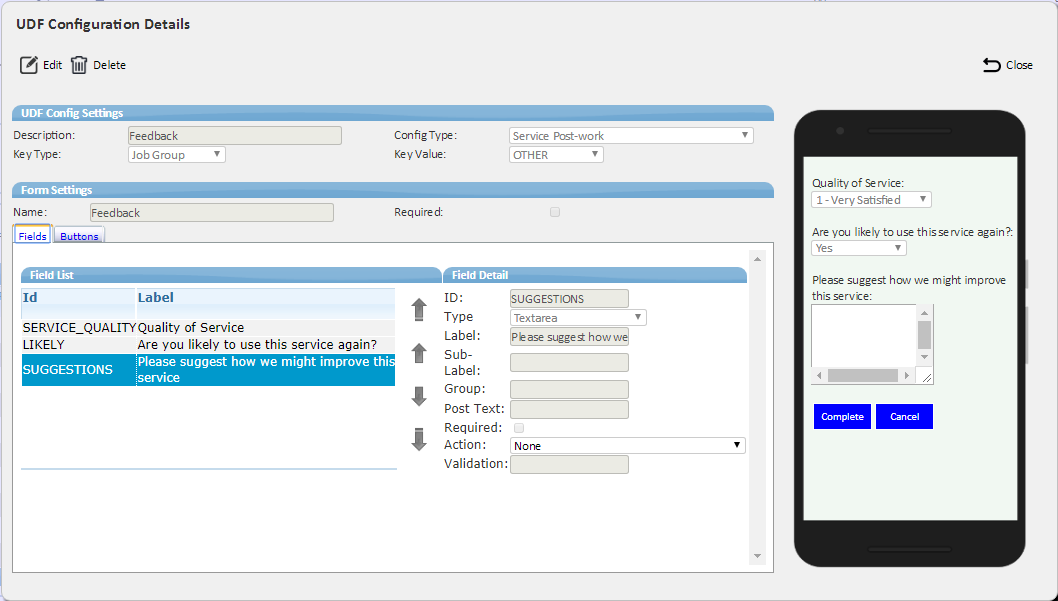Switch to the Buttons tab
Screen dimensions: 1058x601
point(79,236)
